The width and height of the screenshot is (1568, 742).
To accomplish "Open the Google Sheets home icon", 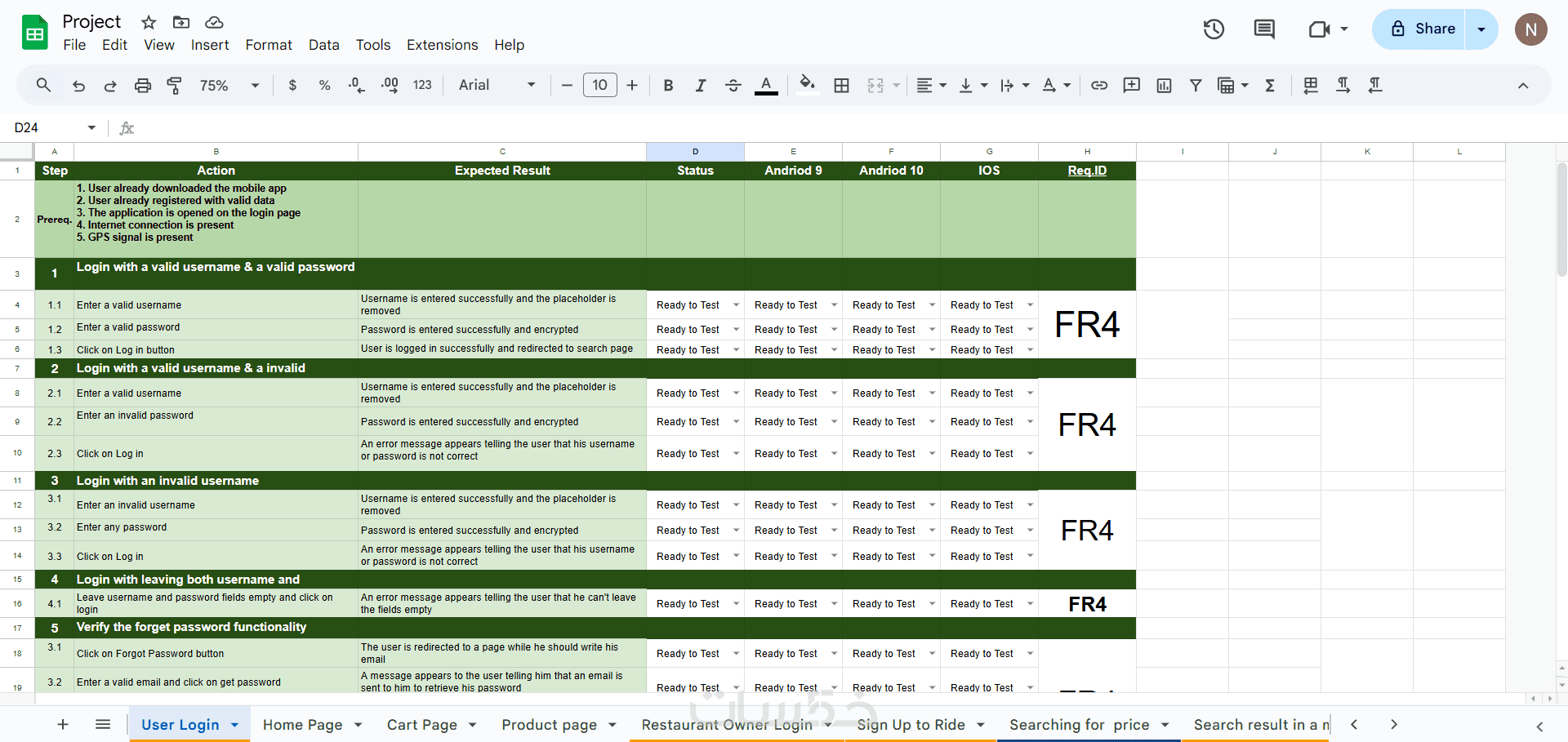I will [34, 33].
